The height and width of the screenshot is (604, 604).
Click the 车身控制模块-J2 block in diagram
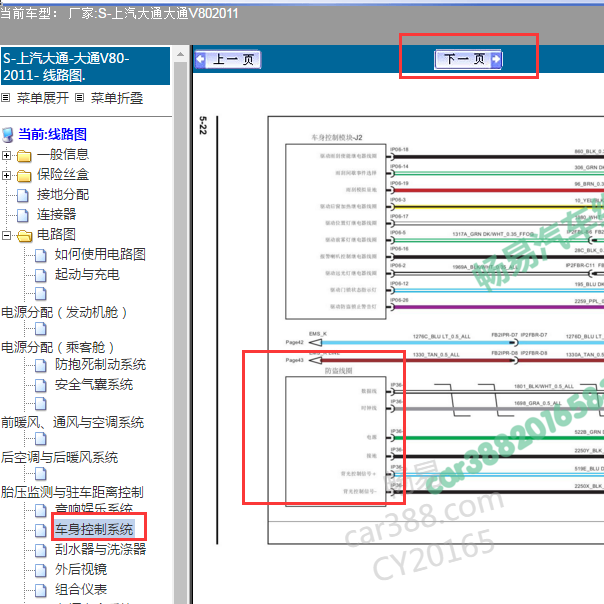click(x=336, y=232)
